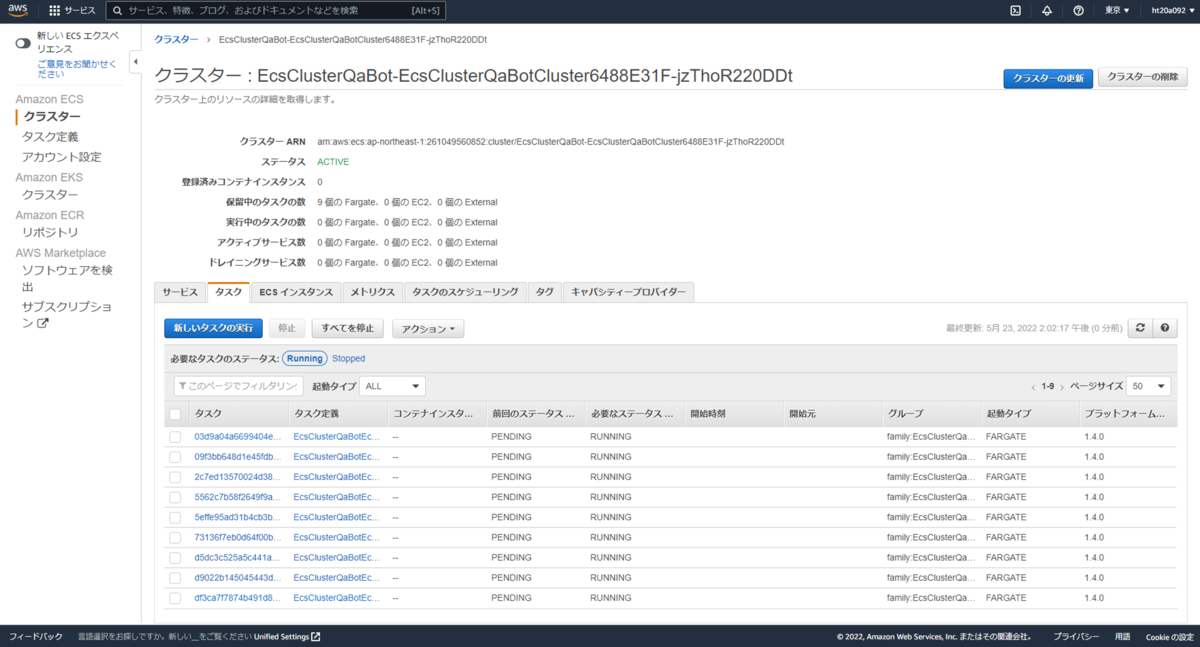The width and height of the screenshot is (1200, 647).
Task: Select checkbox for task d9022b145045443d
Action: [x=175, y=578]
